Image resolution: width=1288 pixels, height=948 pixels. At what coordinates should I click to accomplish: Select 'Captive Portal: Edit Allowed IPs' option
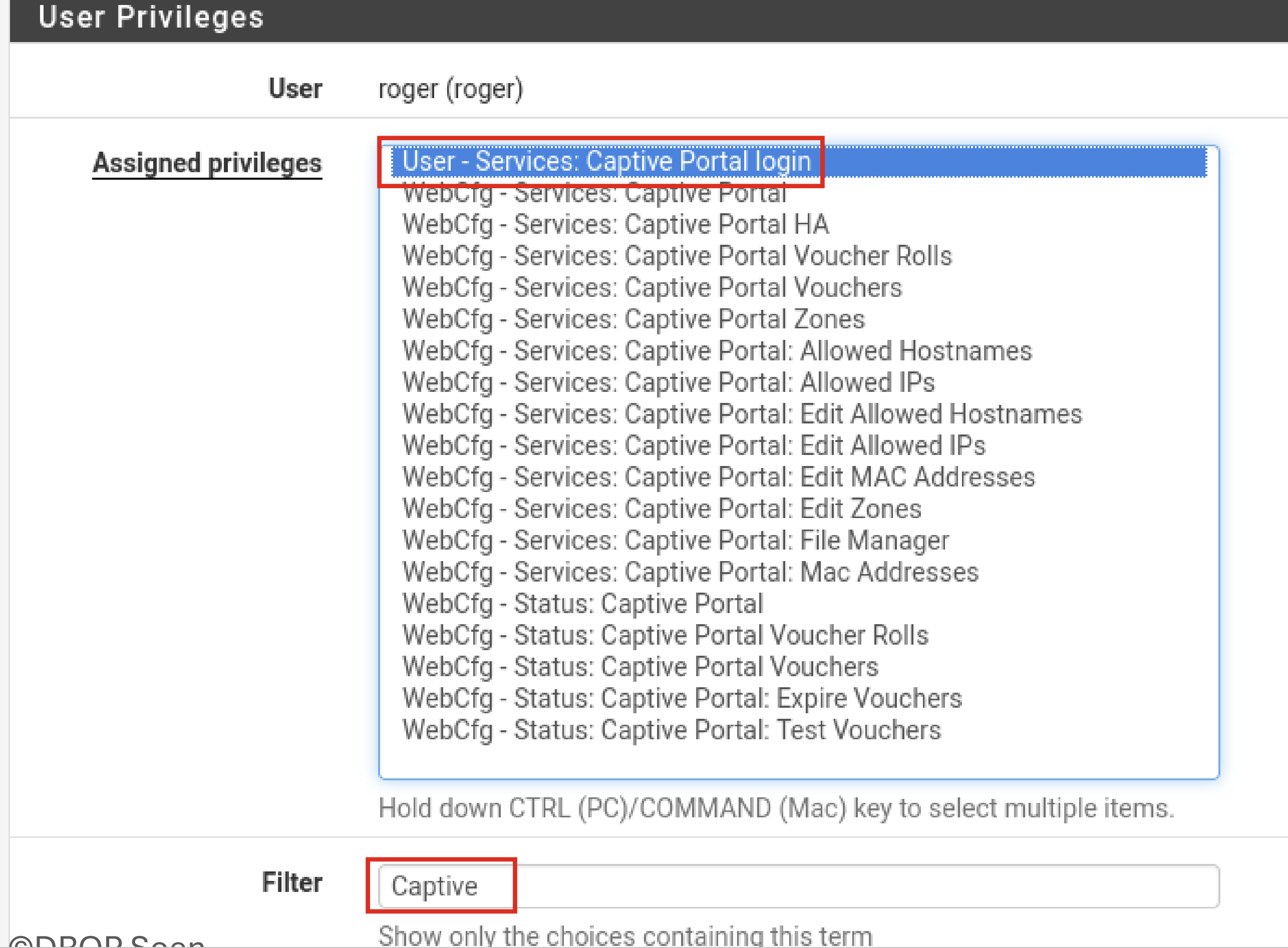coord(694,445)
